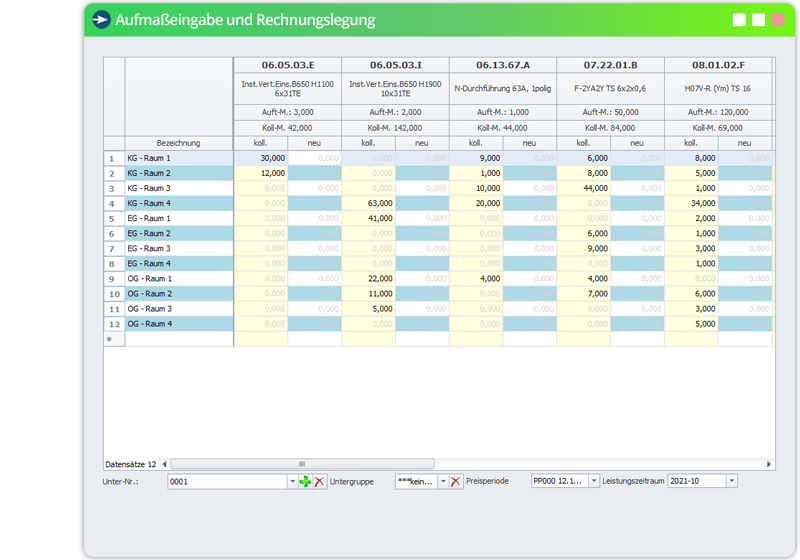Select the column header 06.05.03.E
Viewport: 800px width, 560px height.
[288, 65]
